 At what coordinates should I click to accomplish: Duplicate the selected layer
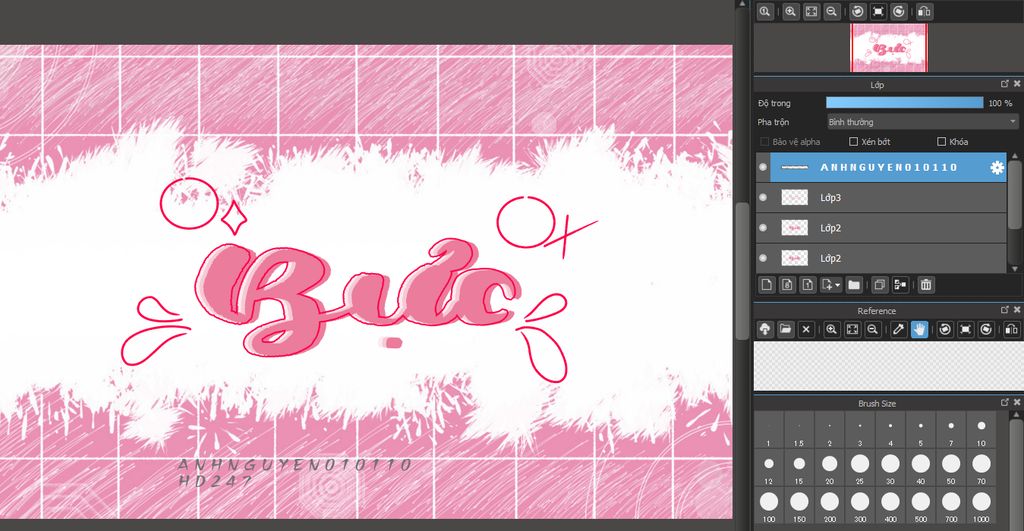click(x=880, y=285)
